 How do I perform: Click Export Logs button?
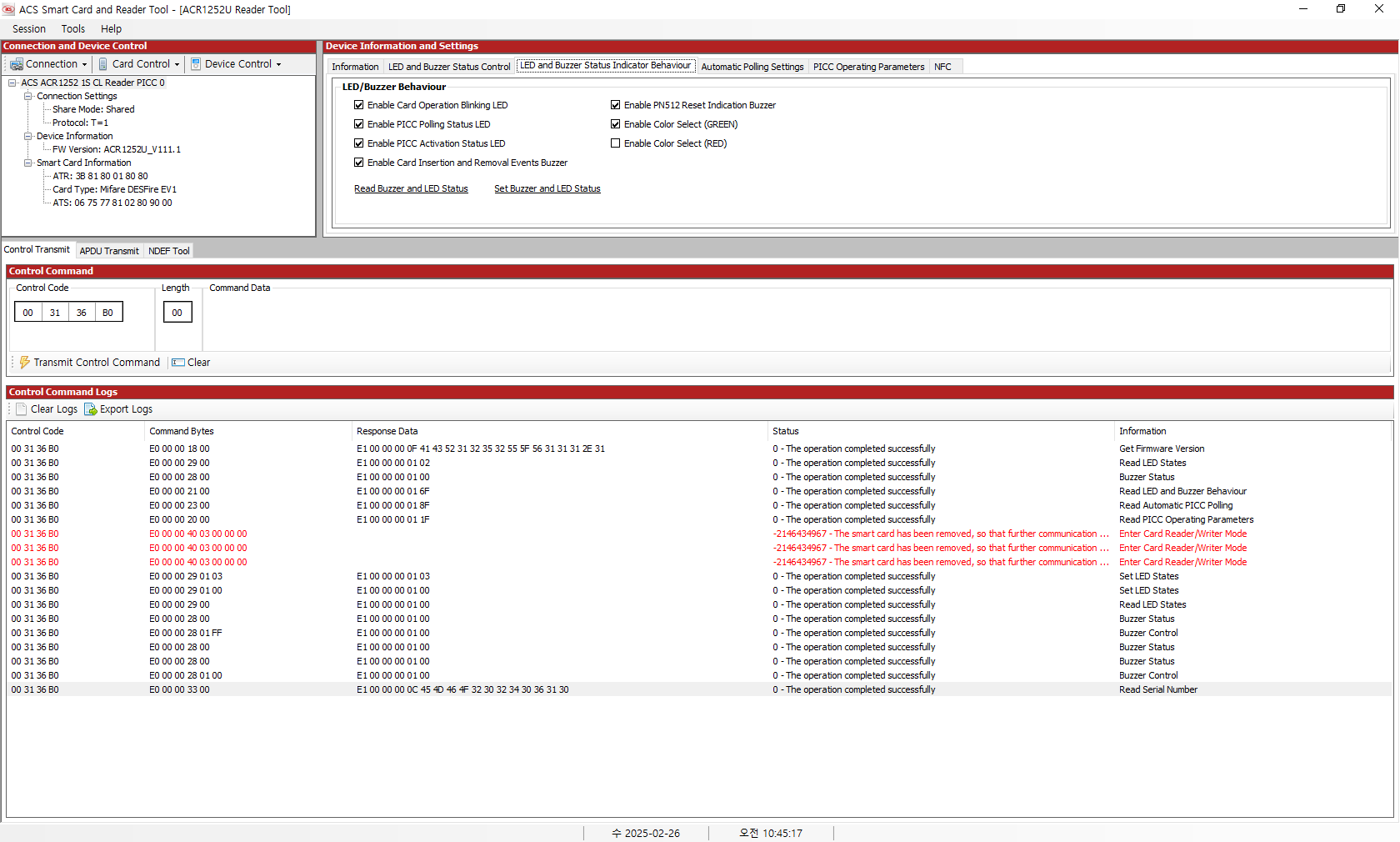(118, 409)
